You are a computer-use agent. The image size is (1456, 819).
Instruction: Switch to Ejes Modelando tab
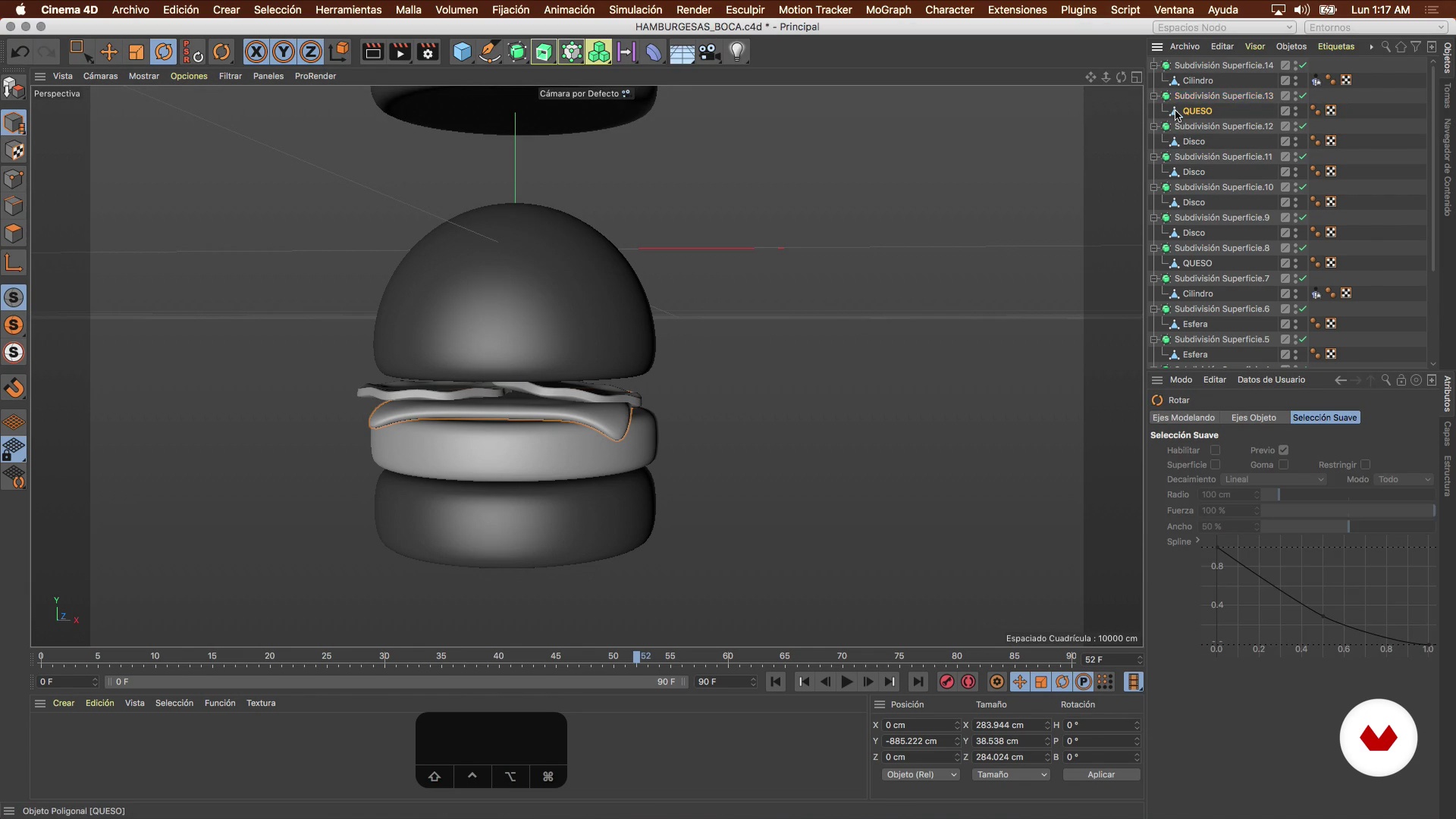click(1183, 418)
